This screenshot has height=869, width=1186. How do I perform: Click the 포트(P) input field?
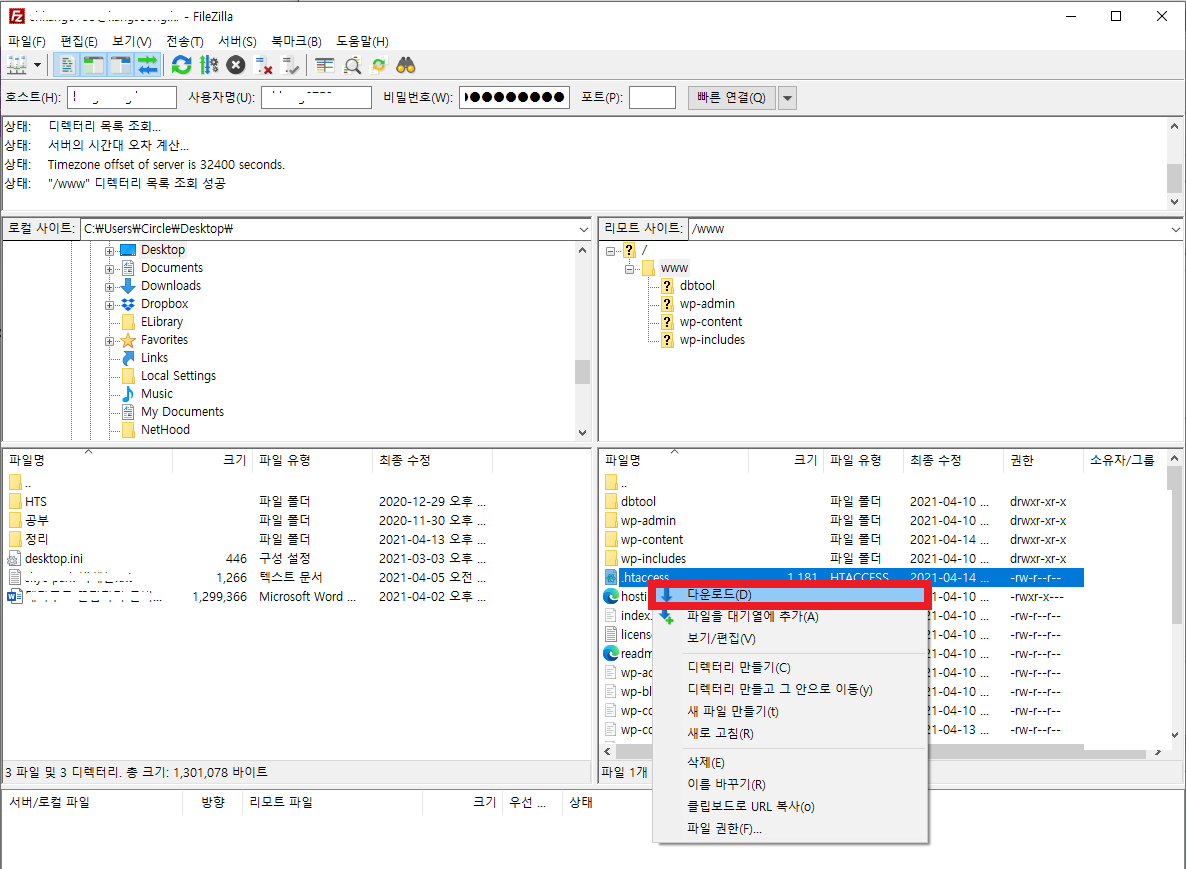click(x=653, y=97)
